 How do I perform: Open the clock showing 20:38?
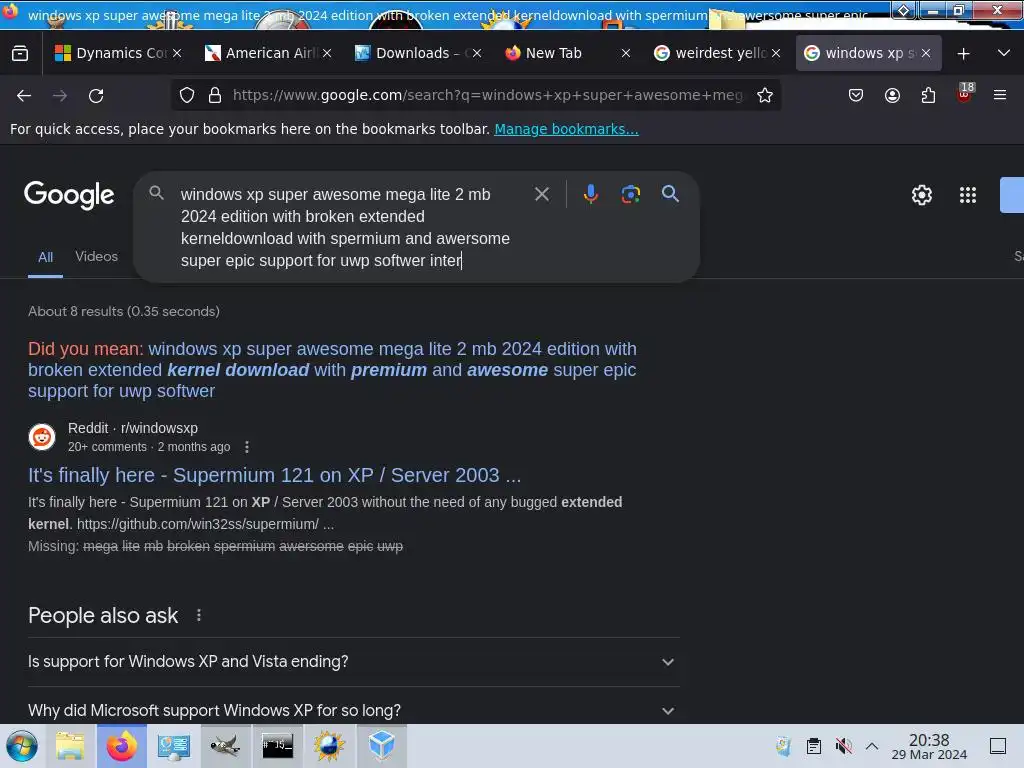929,746
